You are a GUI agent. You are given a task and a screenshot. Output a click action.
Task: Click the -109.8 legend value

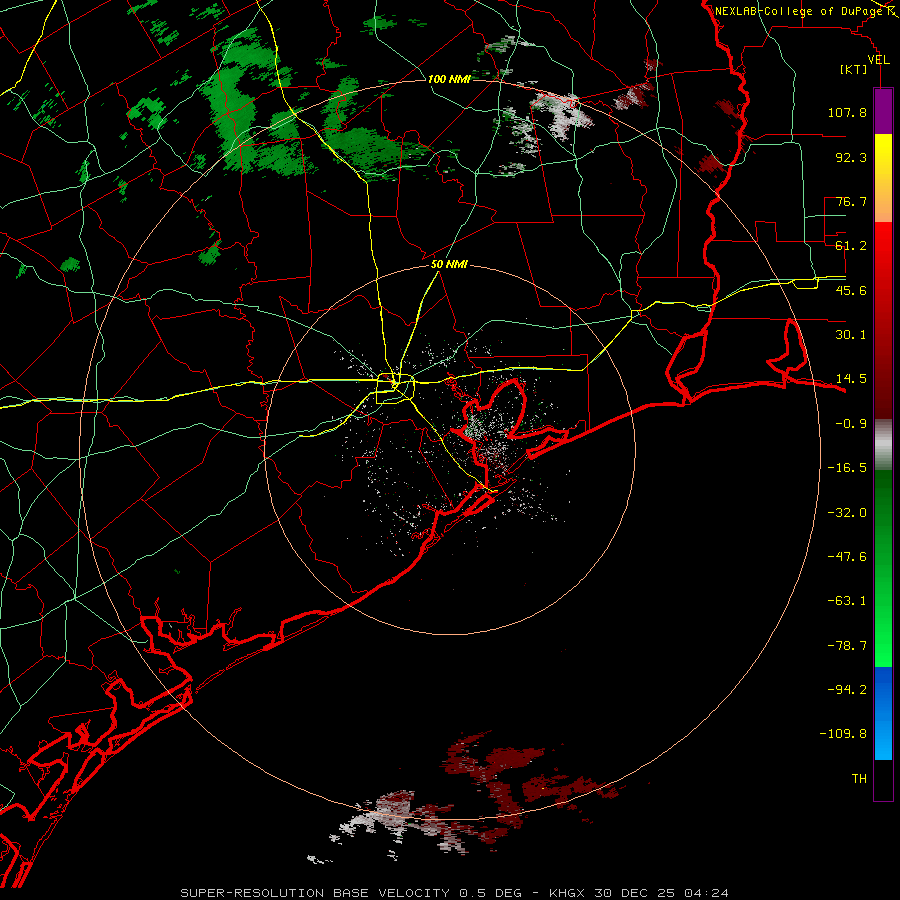pyautogui.click(x=843, y=734)
